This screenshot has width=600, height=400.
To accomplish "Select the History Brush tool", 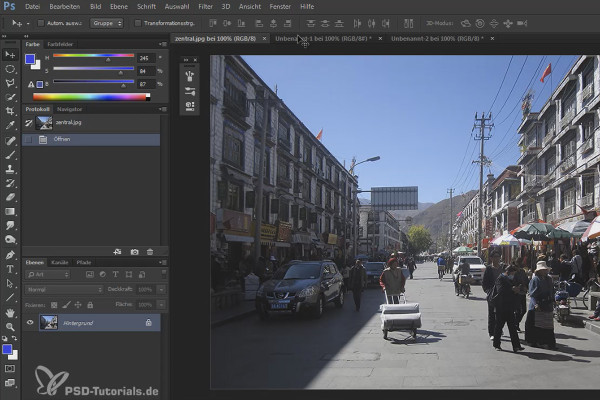I will coord(10,183).
